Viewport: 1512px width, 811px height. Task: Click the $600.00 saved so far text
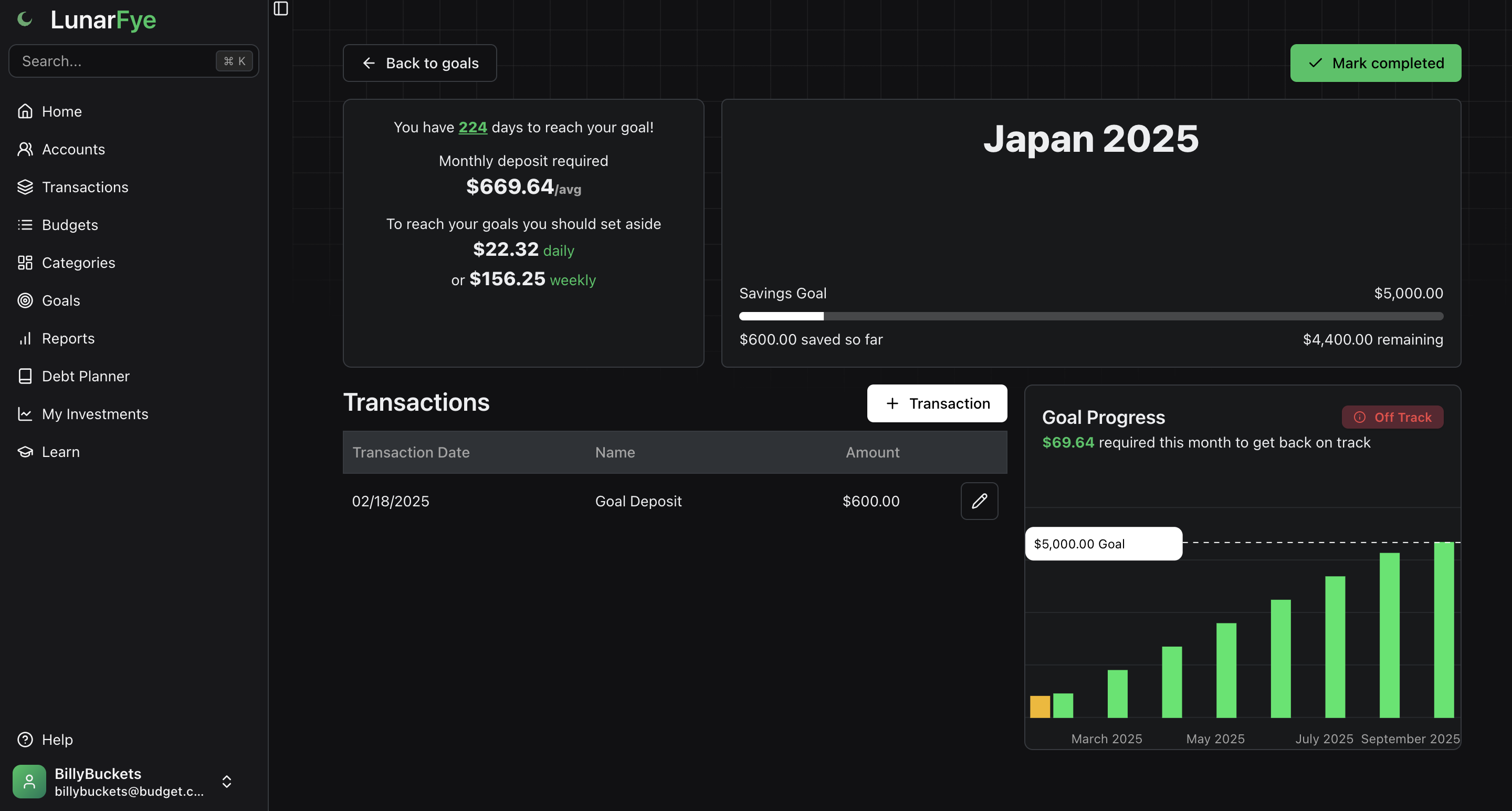[811, 339]
